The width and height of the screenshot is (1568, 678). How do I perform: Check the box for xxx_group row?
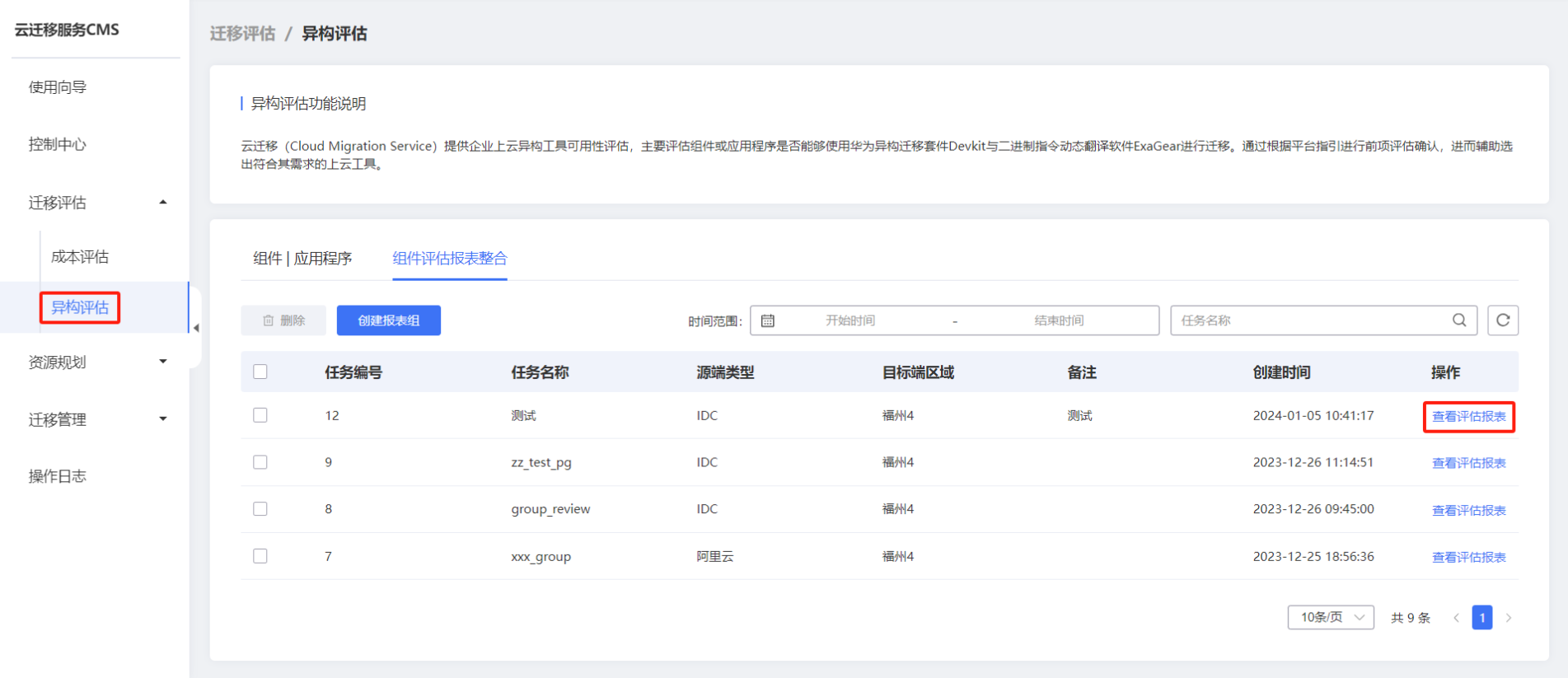(x=260, y=556)
